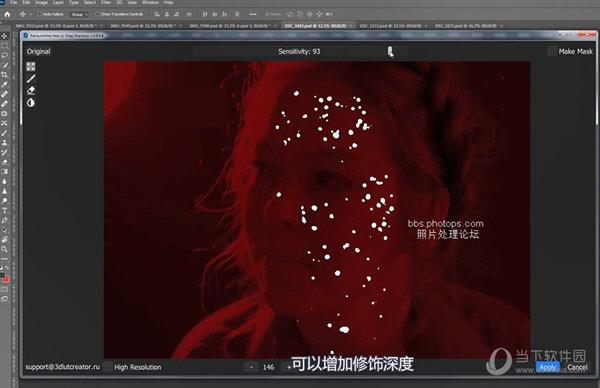Image resolution: width=600 pixels, height=388 pixels.
Task: Open the Edit Toolbar three-dot button
Action: 5,259
